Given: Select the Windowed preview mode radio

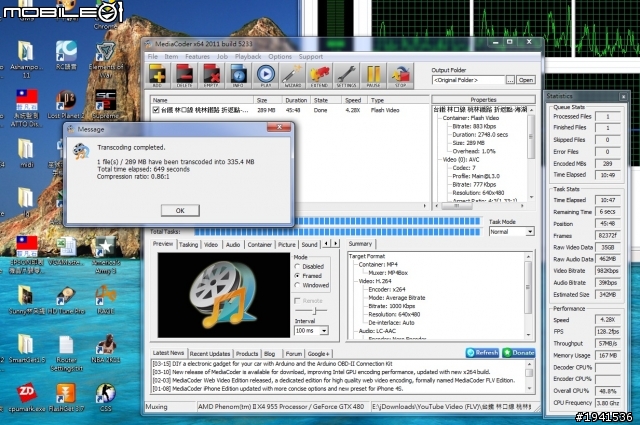Looking at the screenshot, I should 297,285.
